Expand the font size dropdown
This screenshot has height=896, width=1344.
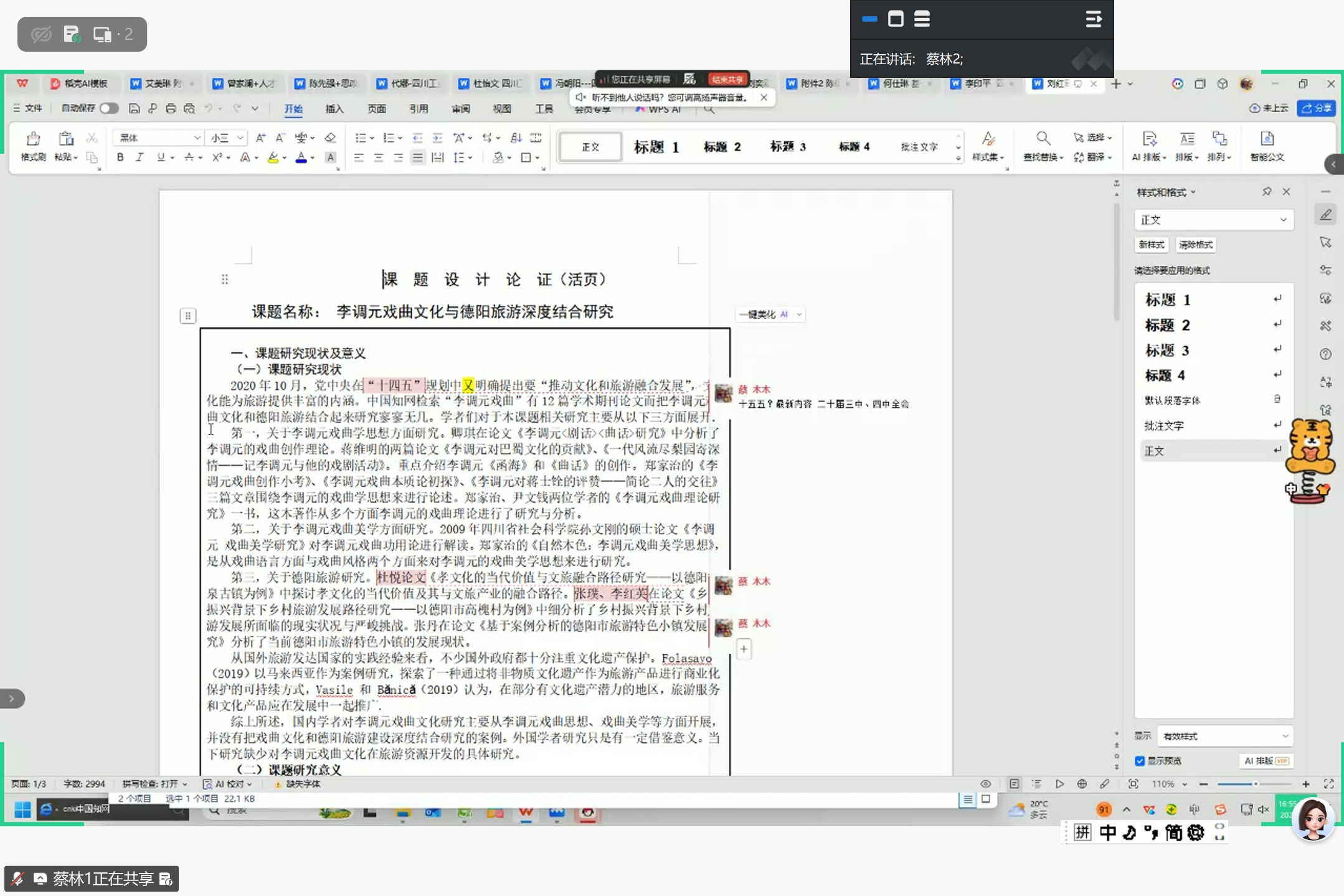click(x=240, y=138)
